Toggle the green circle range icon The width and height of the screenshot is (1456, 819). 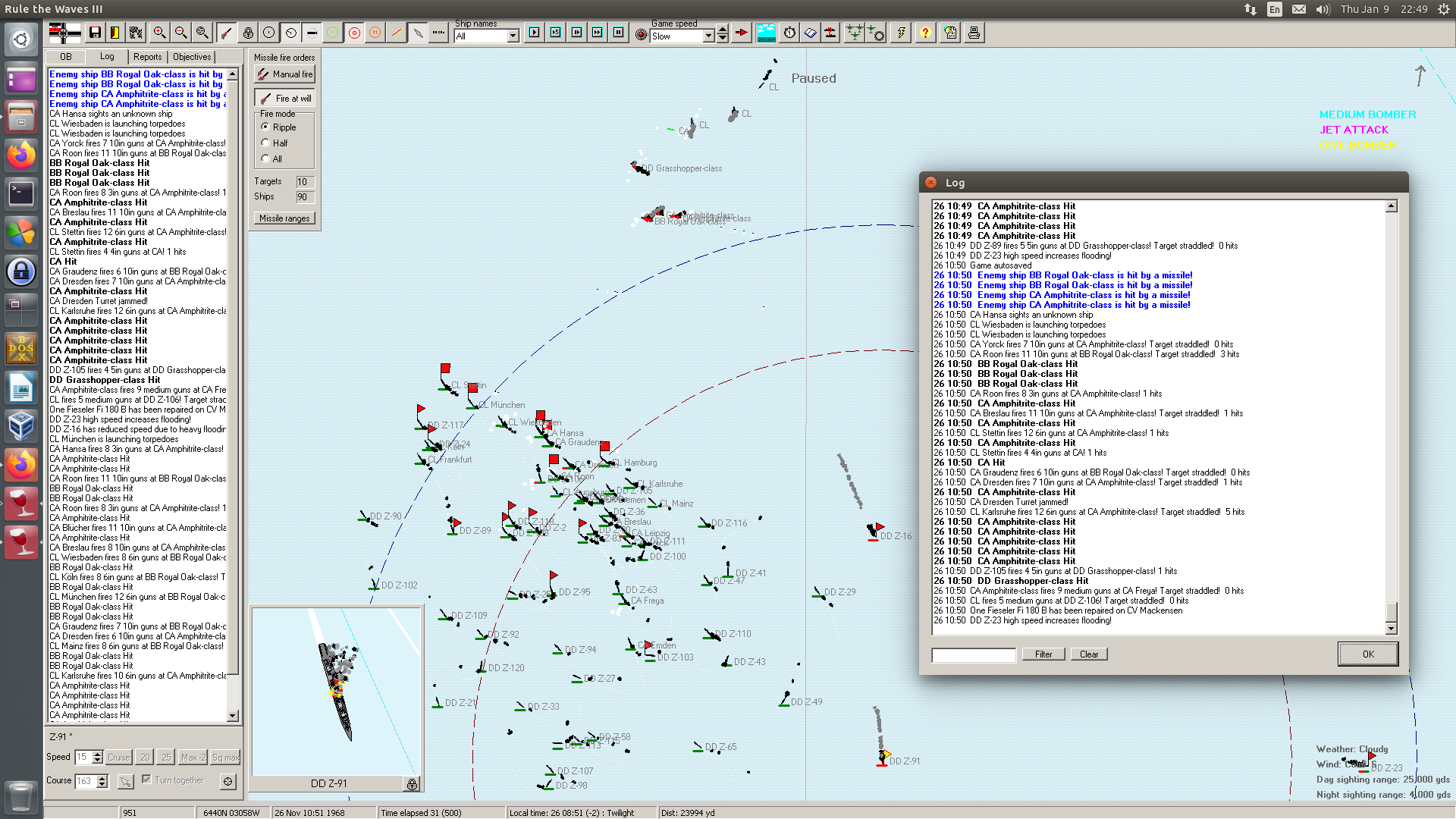coord(333,33)
